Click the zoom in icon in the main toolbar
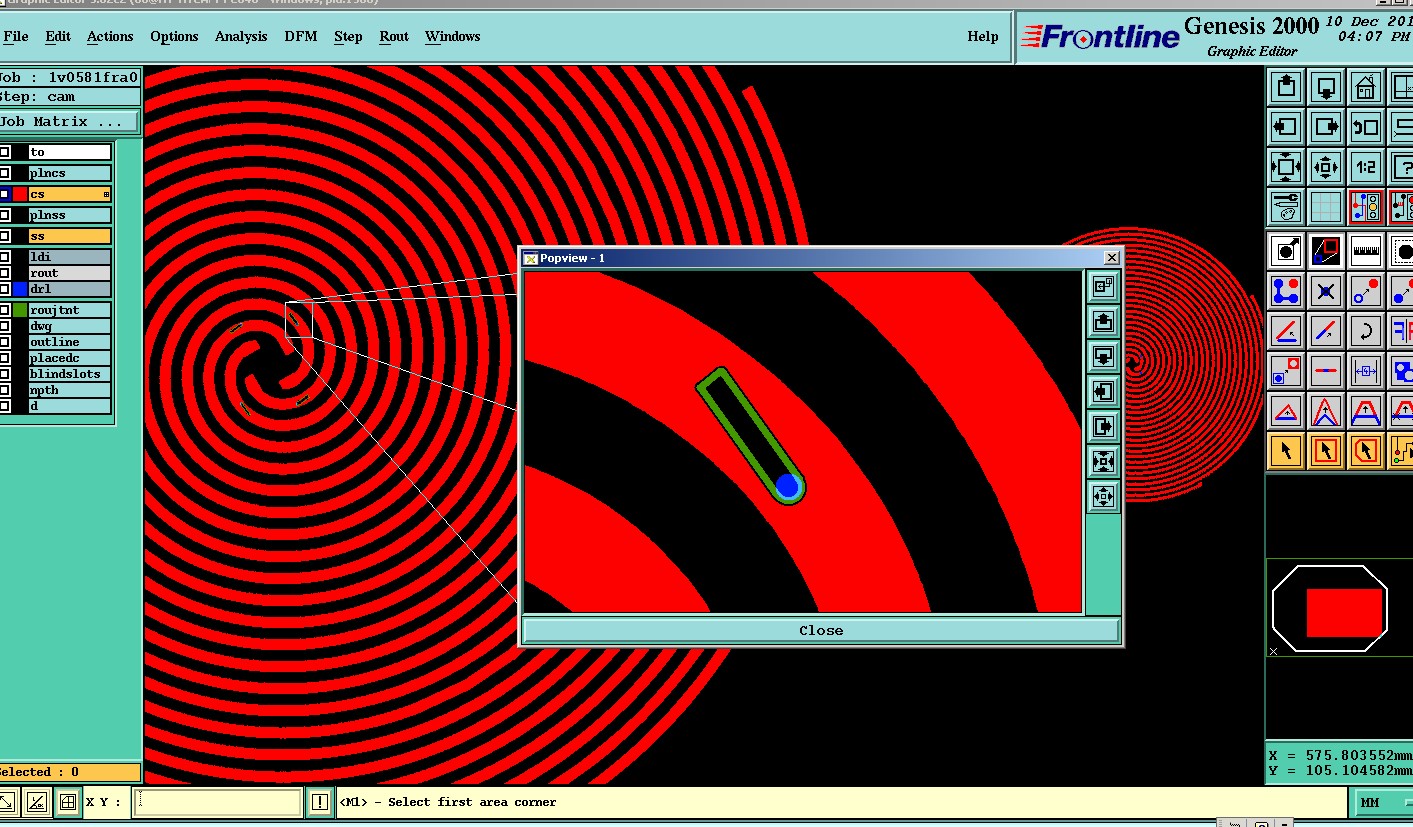1413x827 pixels. [1286, 167]
